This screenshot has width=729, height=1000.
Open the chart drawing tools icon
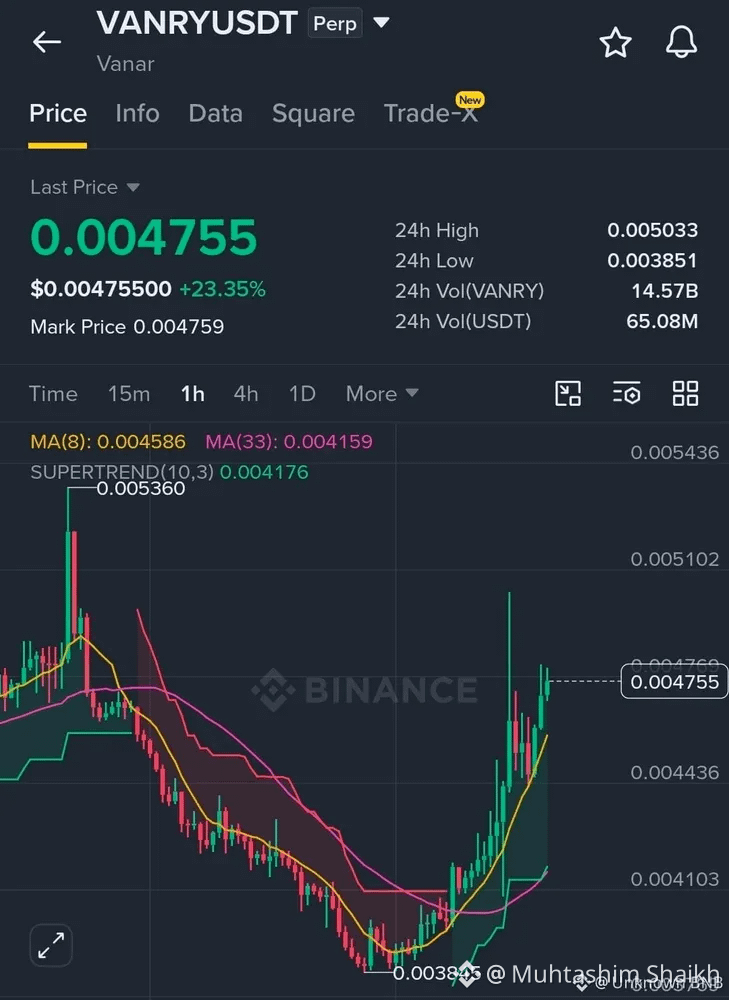pyautogui.click(x=568, y=393)
